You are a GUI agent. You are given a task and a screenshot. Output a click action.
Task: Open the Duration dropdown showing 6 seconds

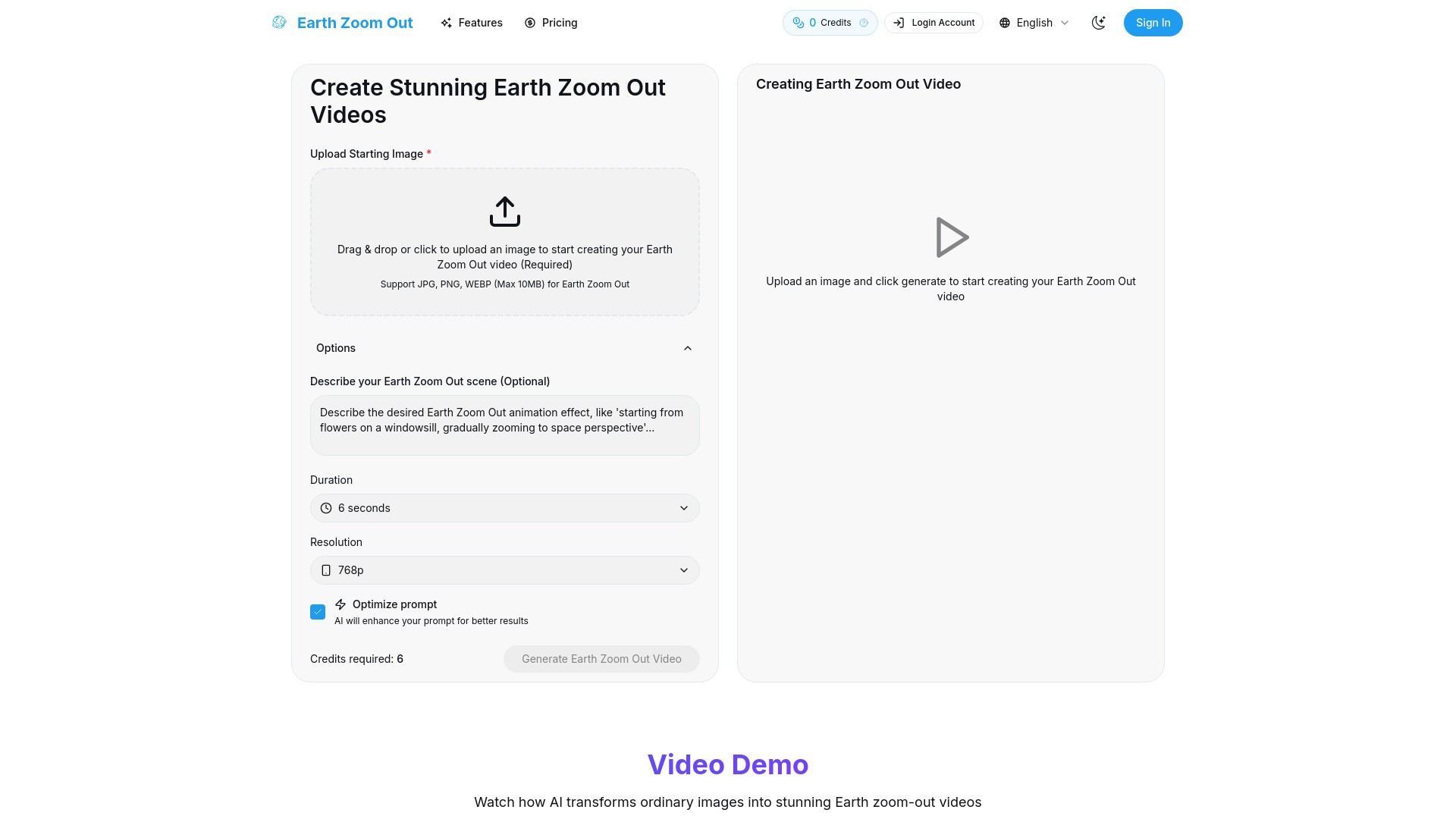[x=504, y=508]
